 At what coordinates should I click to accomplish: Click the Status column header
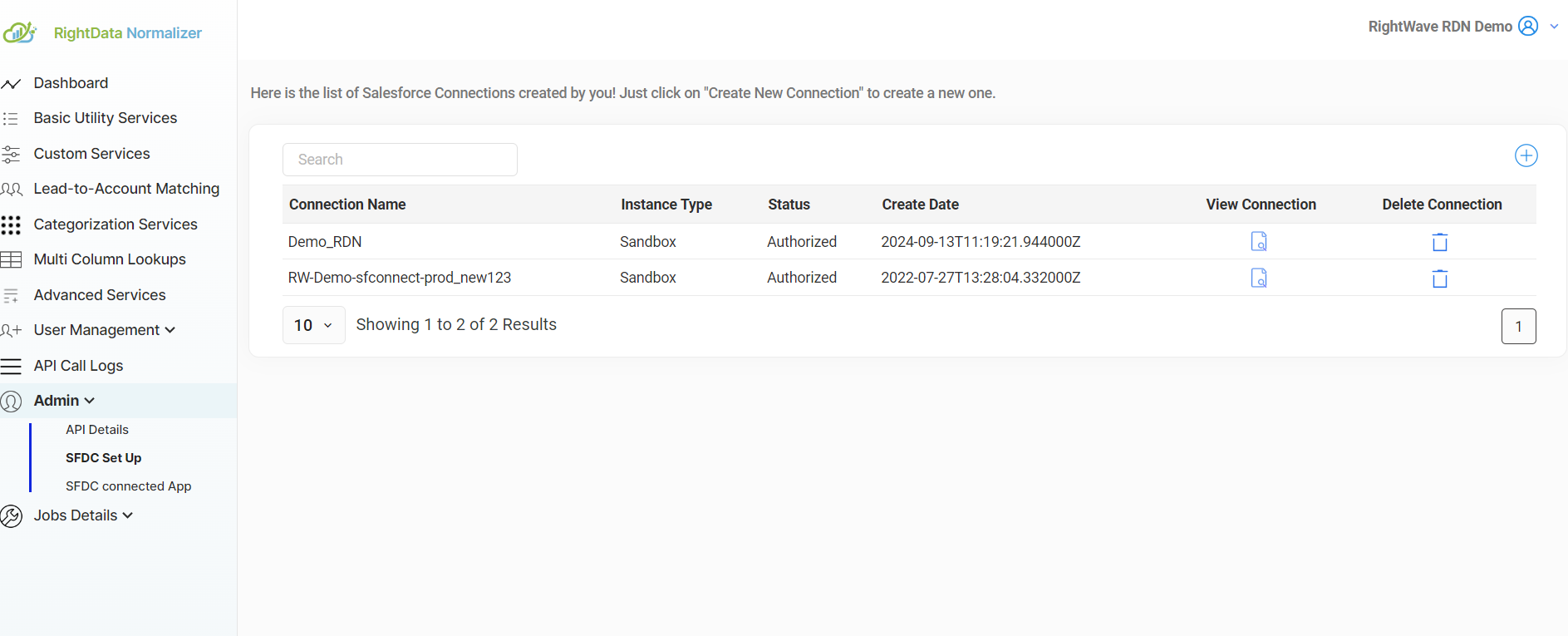click(789, 205)
